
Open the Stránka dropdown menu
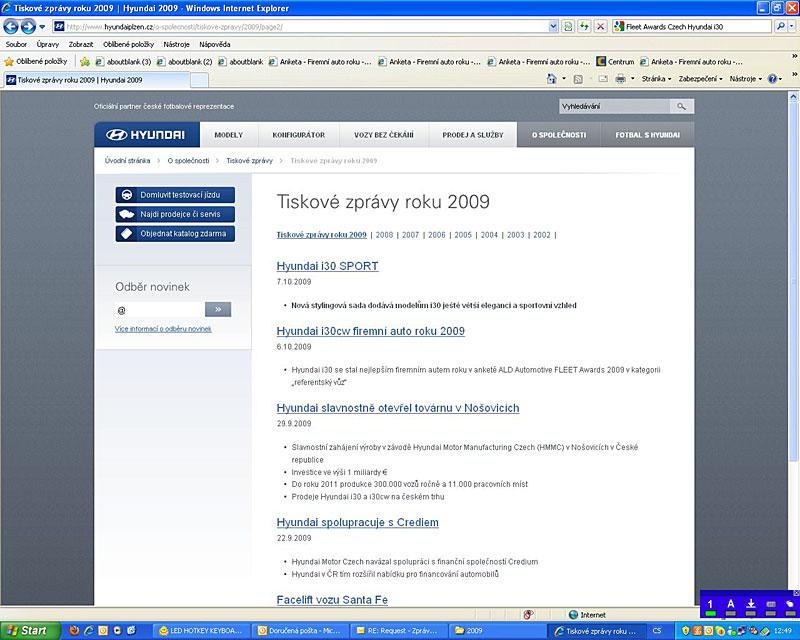[656, 79]
